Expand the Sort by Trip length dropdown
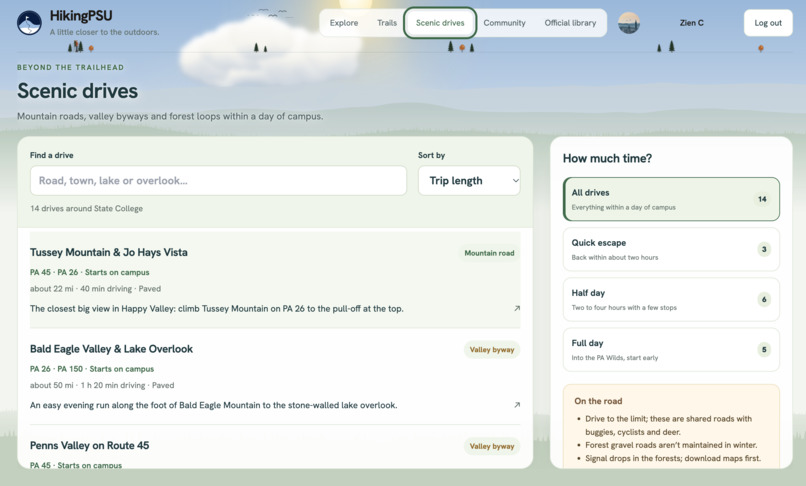 469,181
